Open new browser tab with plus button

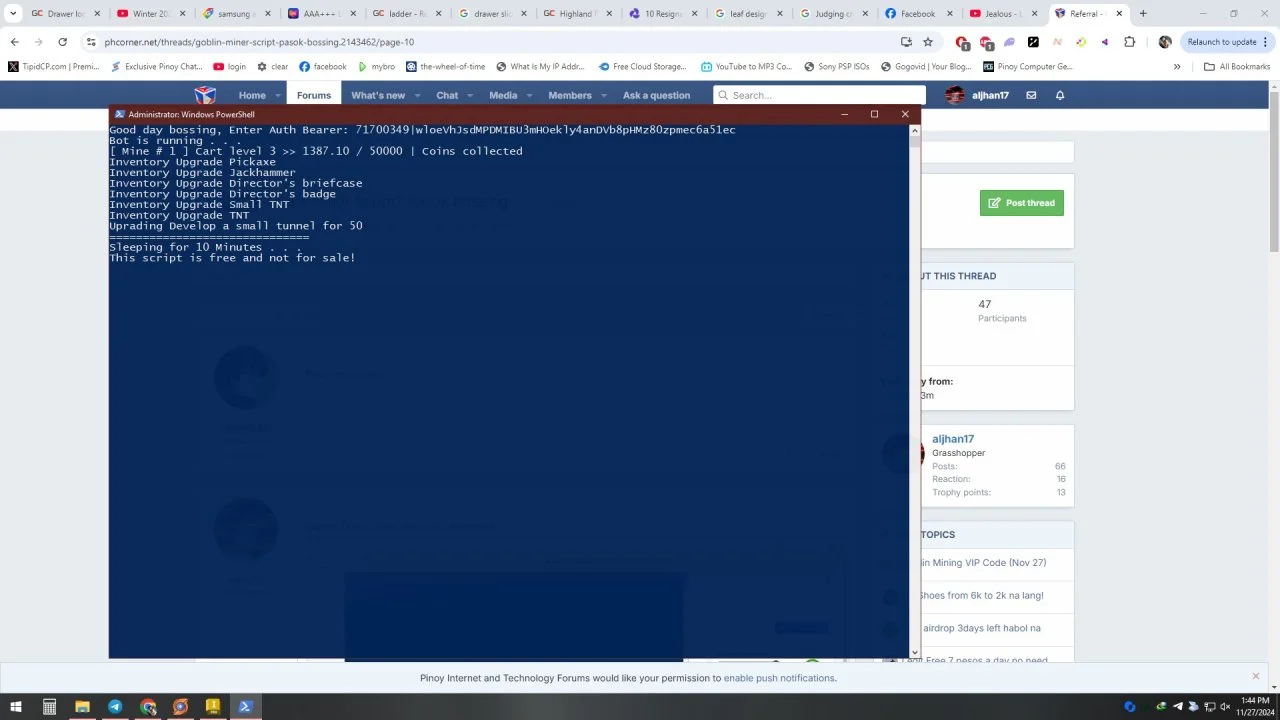click(1143, 14)
